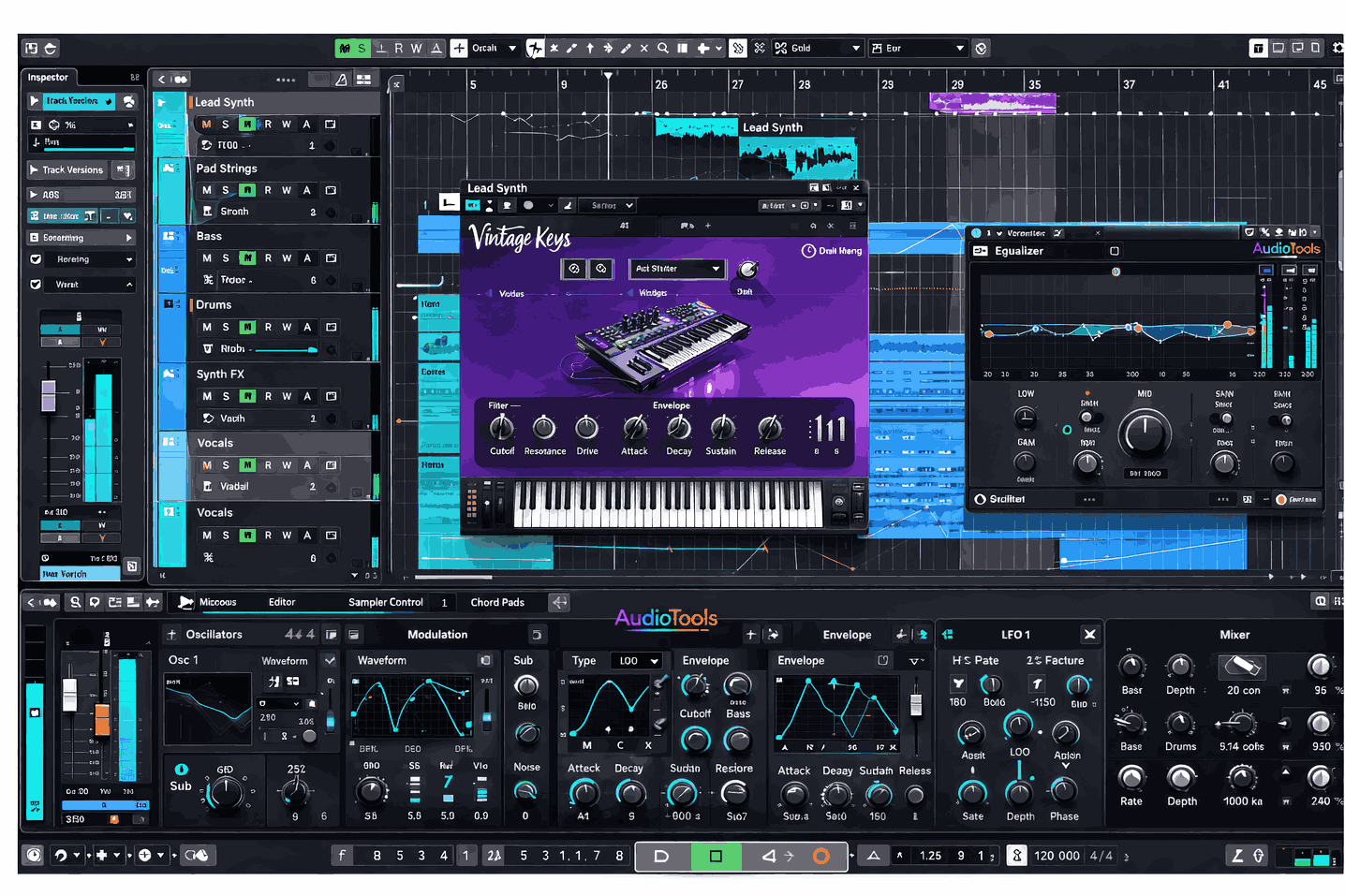Select the Scissors tool in the toolbar

pyautogui.click(x=759, y=48)
